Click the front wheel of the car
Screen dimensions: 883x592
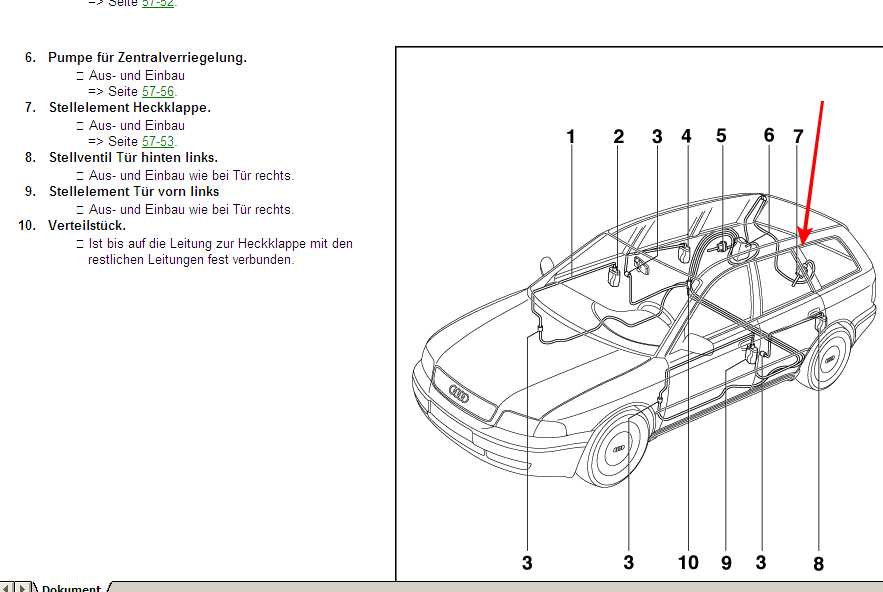pyautogui.click(x=620, y=447)
